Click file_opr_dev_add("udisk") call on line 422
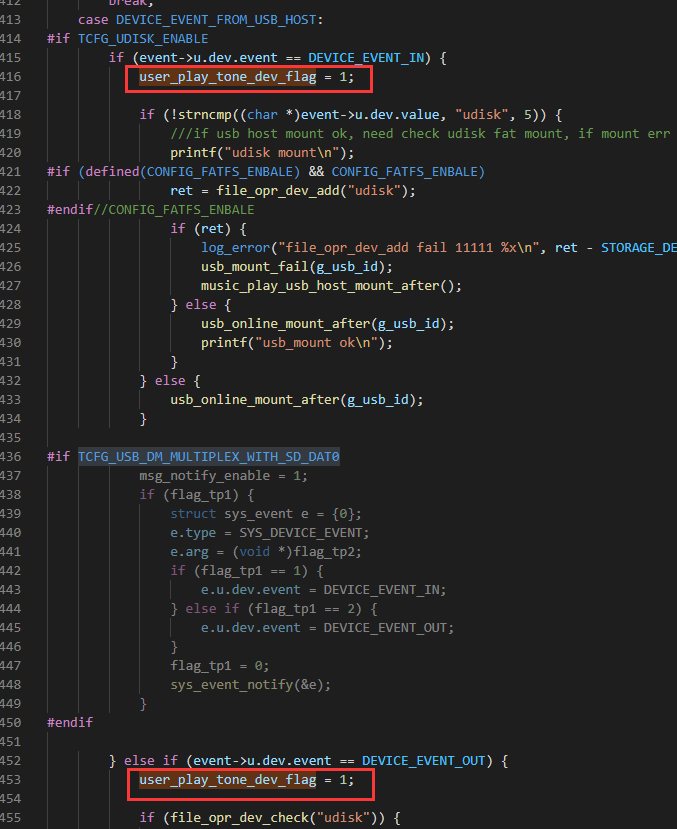 (x=316, y=191)
